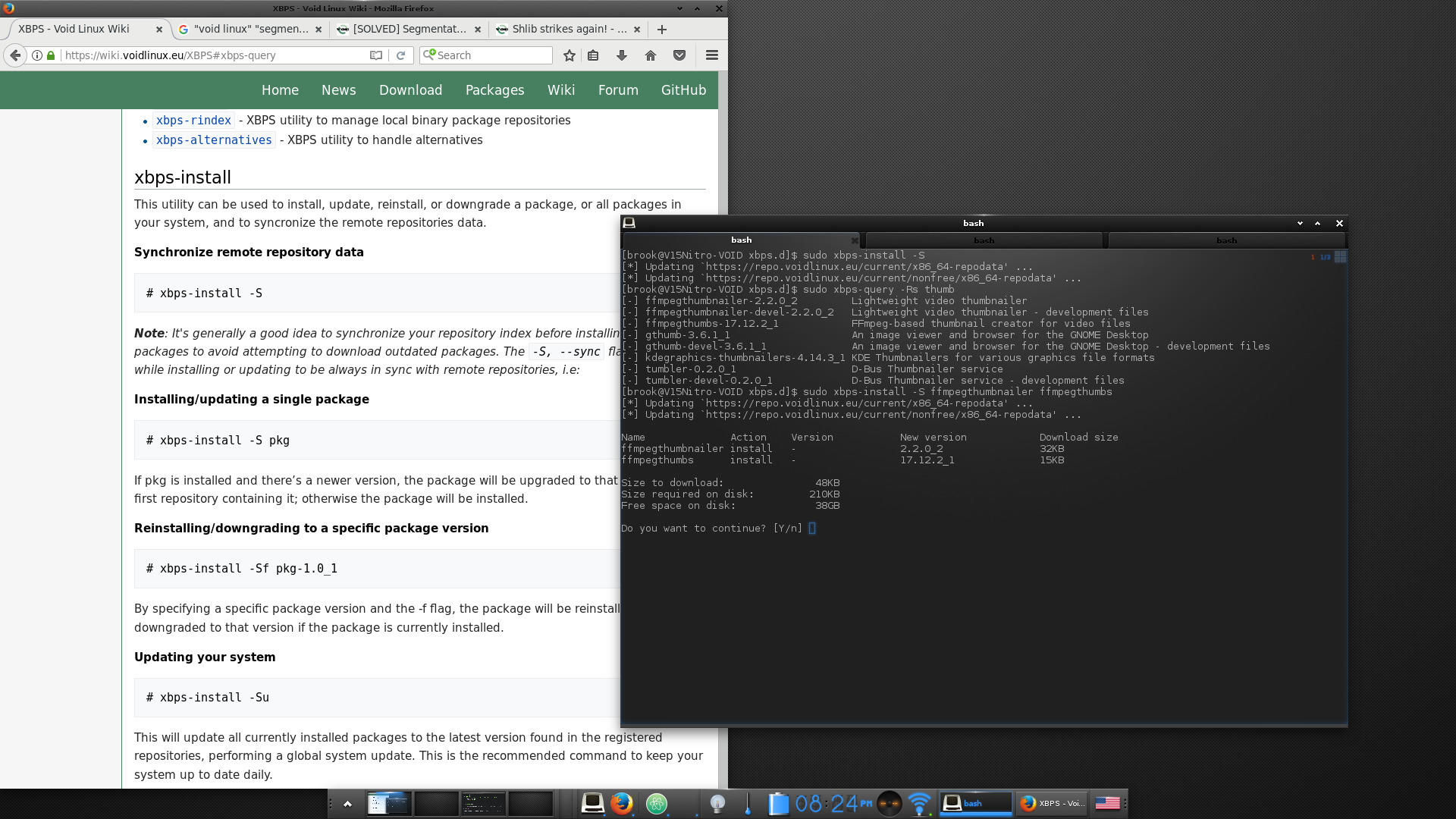Close the first bash terminal tab
This screenshot has width=1456, height=819.
click(x=855, y=241)
